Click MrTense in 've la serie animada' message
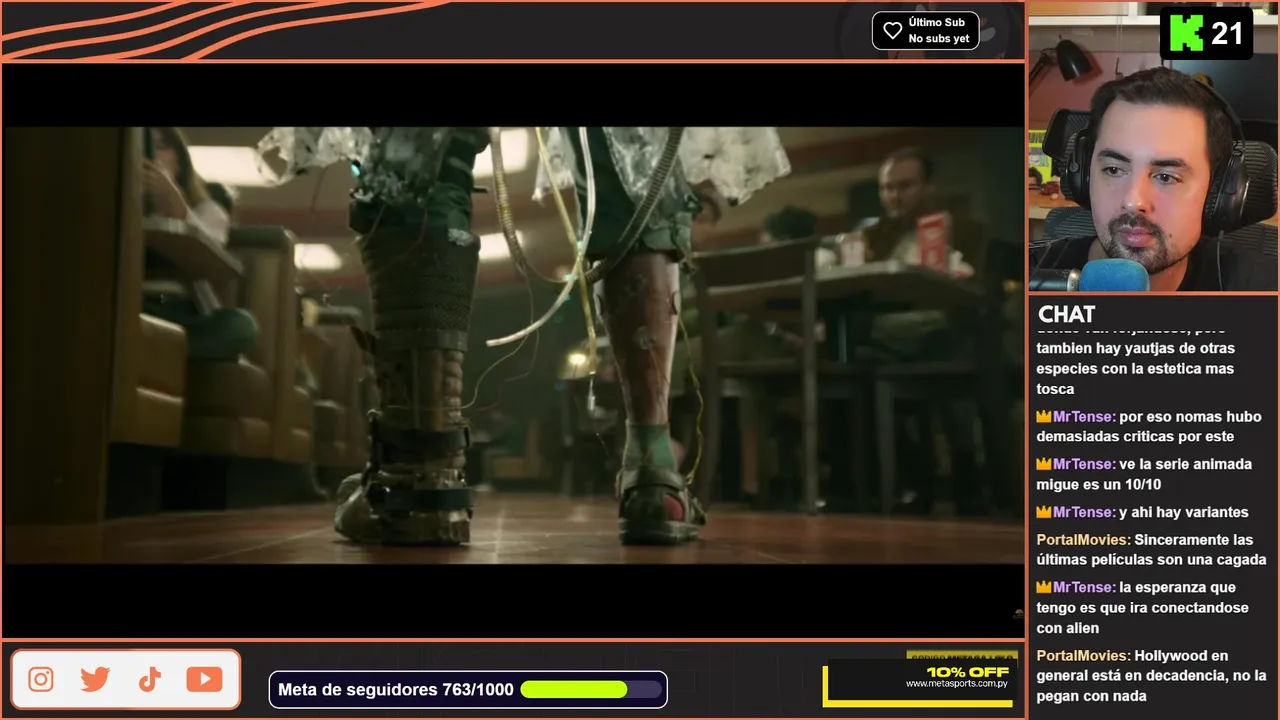 pyautogui.click(x=1084, y=464)
